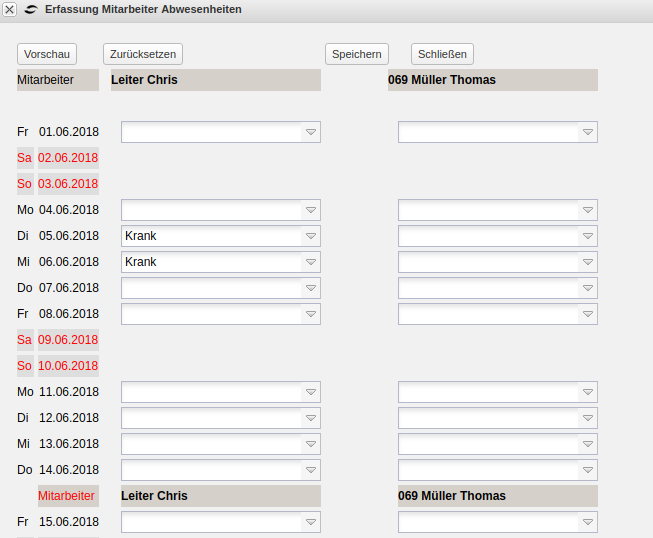Expand Müller Thomas dropdown for 07.06.2018
The image size is (653, 538).
point(587,288)
